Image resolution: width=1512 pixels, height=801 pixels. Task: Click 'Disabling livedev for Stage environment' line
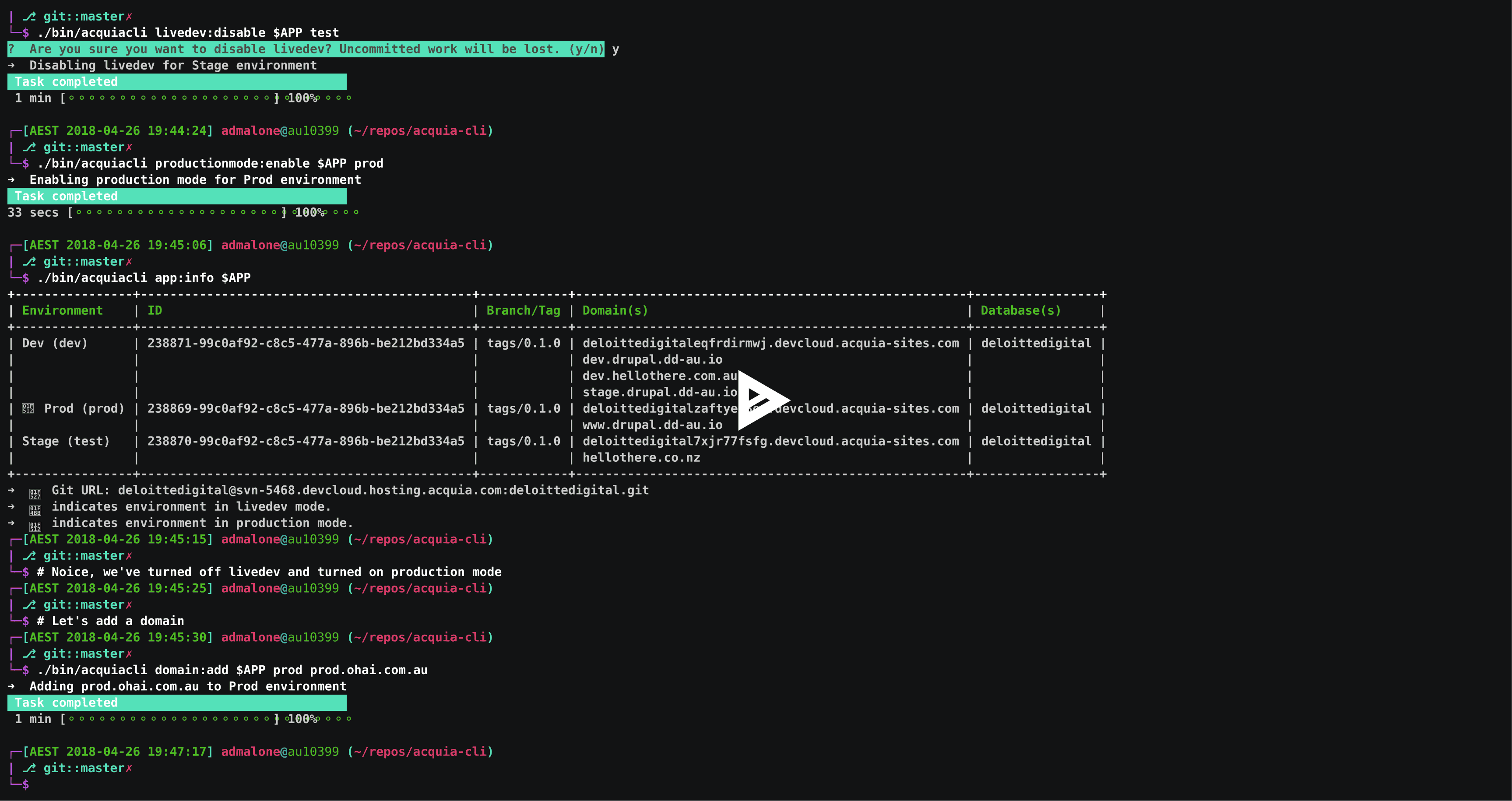click(173, 66)
